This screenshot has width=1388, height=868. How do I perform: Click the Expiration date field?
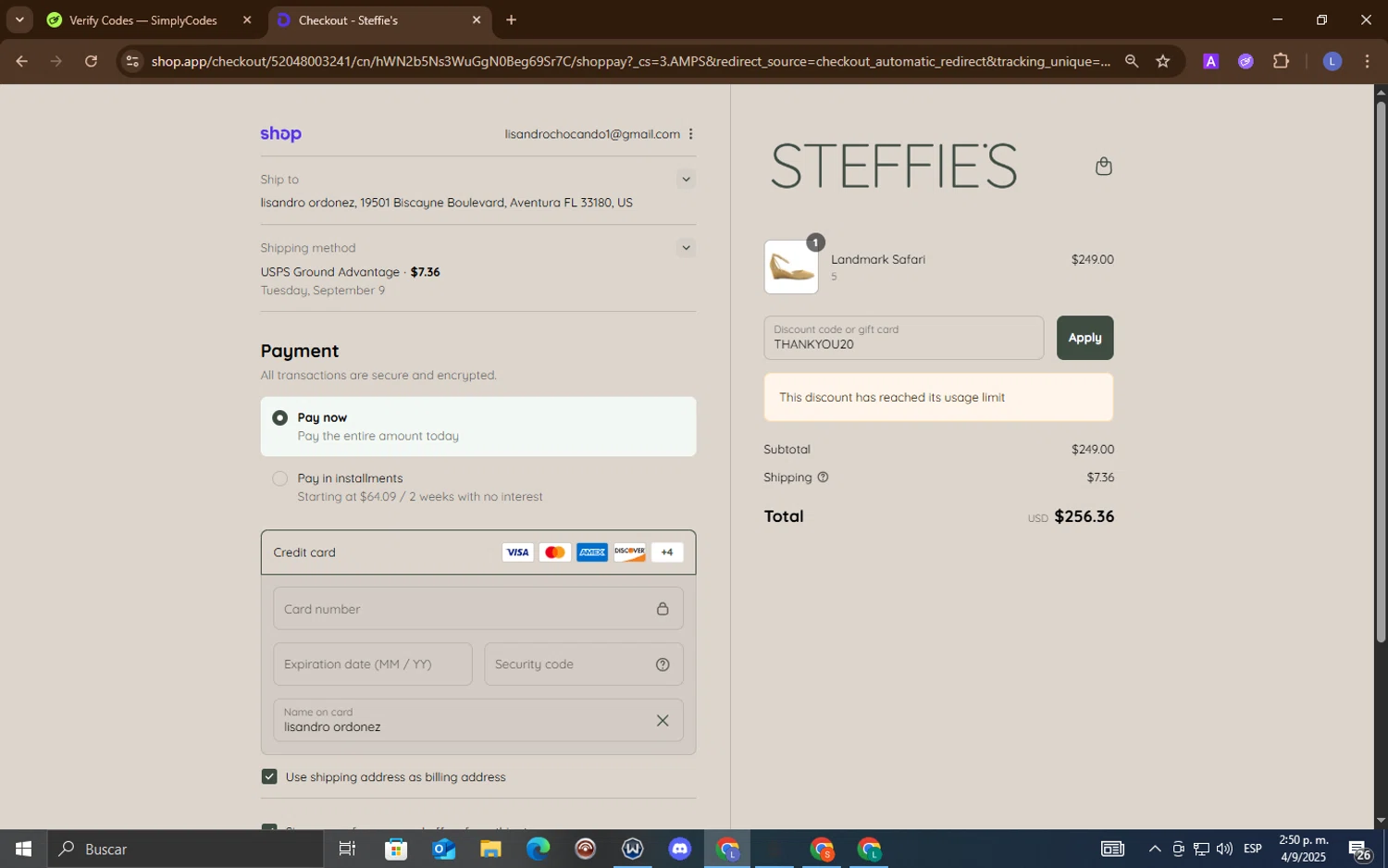tap(373, 664)
